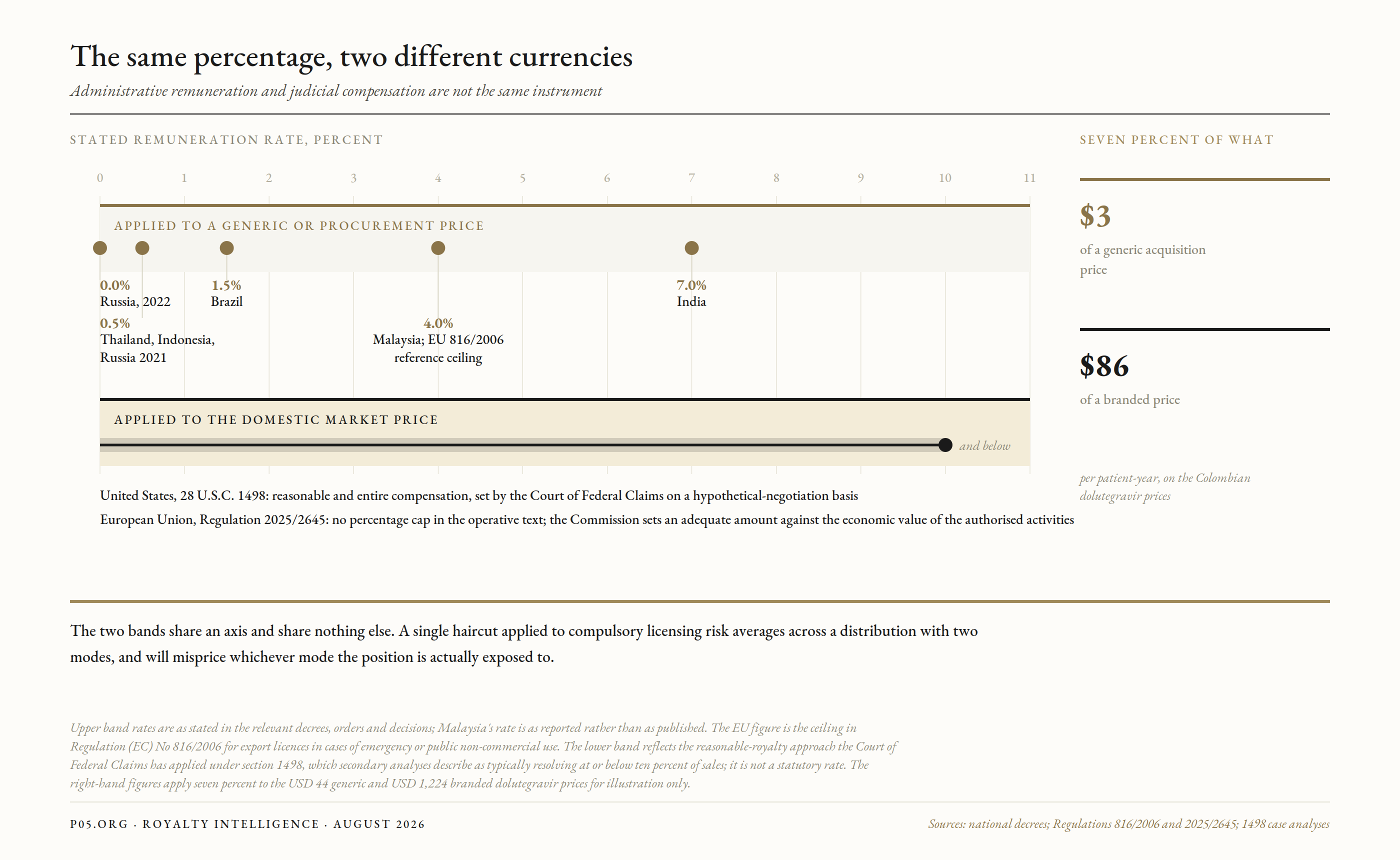
Task: Click the 'Seven percent of what' panel heading
Action: pyautogui.click(x=1176, y=140)
